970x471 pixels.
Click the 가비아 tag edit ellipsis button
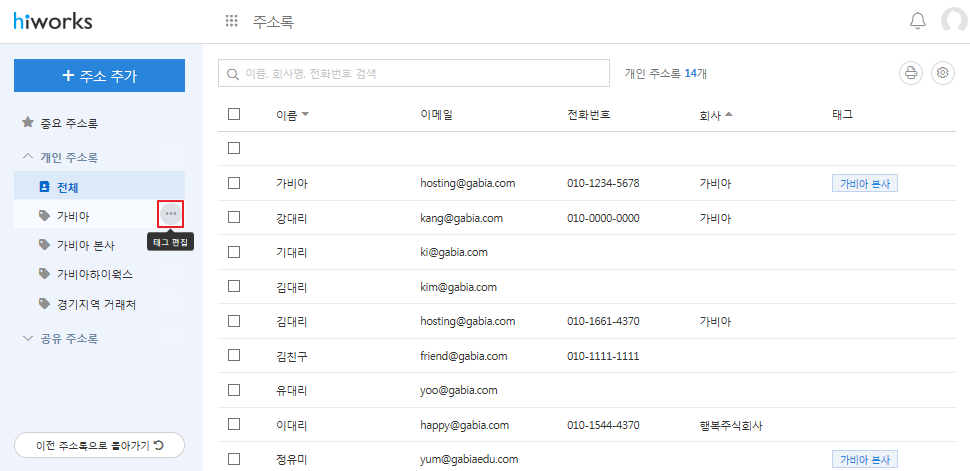(170, 213)
